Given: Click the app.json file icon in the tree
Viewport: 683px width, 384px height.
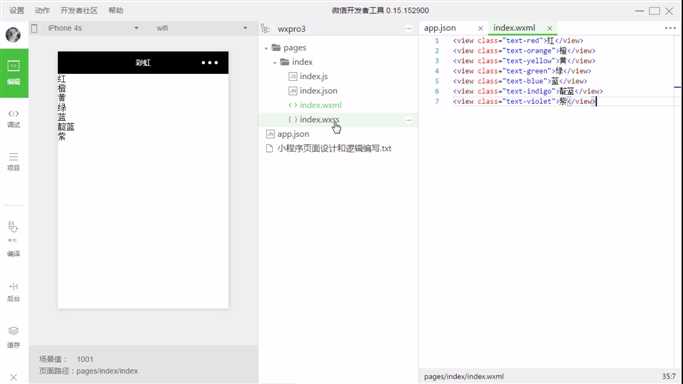Looking at the screenshot, I should 270,134.
